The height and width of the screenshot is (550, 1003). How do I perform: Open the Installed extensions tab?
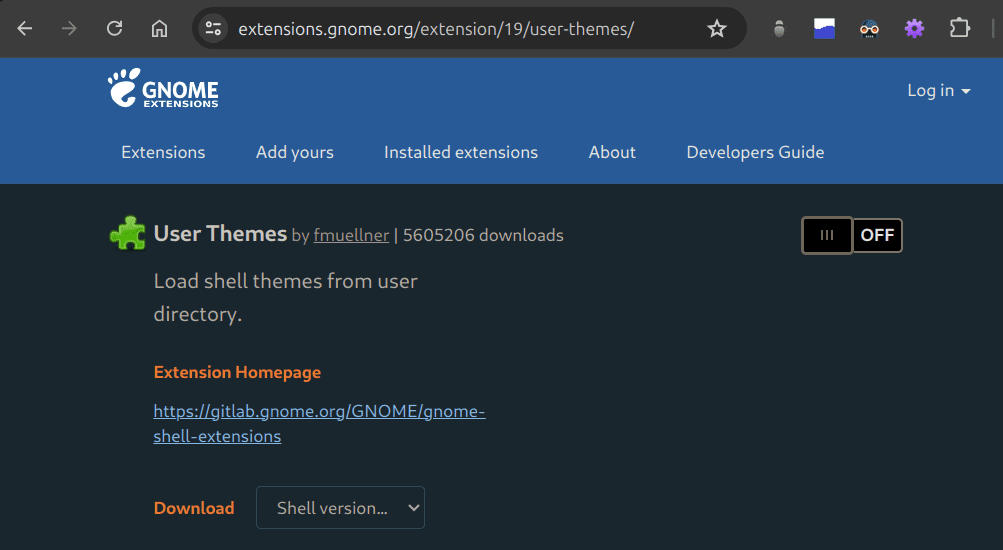click(461, 152)
